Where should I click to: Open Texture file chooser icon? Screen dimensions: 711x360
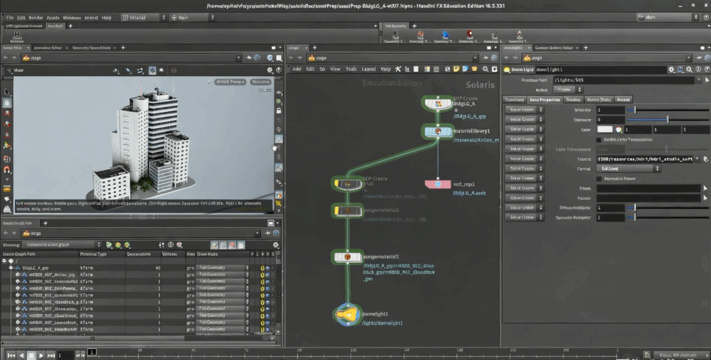pyautogui.click(x=705, y=159)
